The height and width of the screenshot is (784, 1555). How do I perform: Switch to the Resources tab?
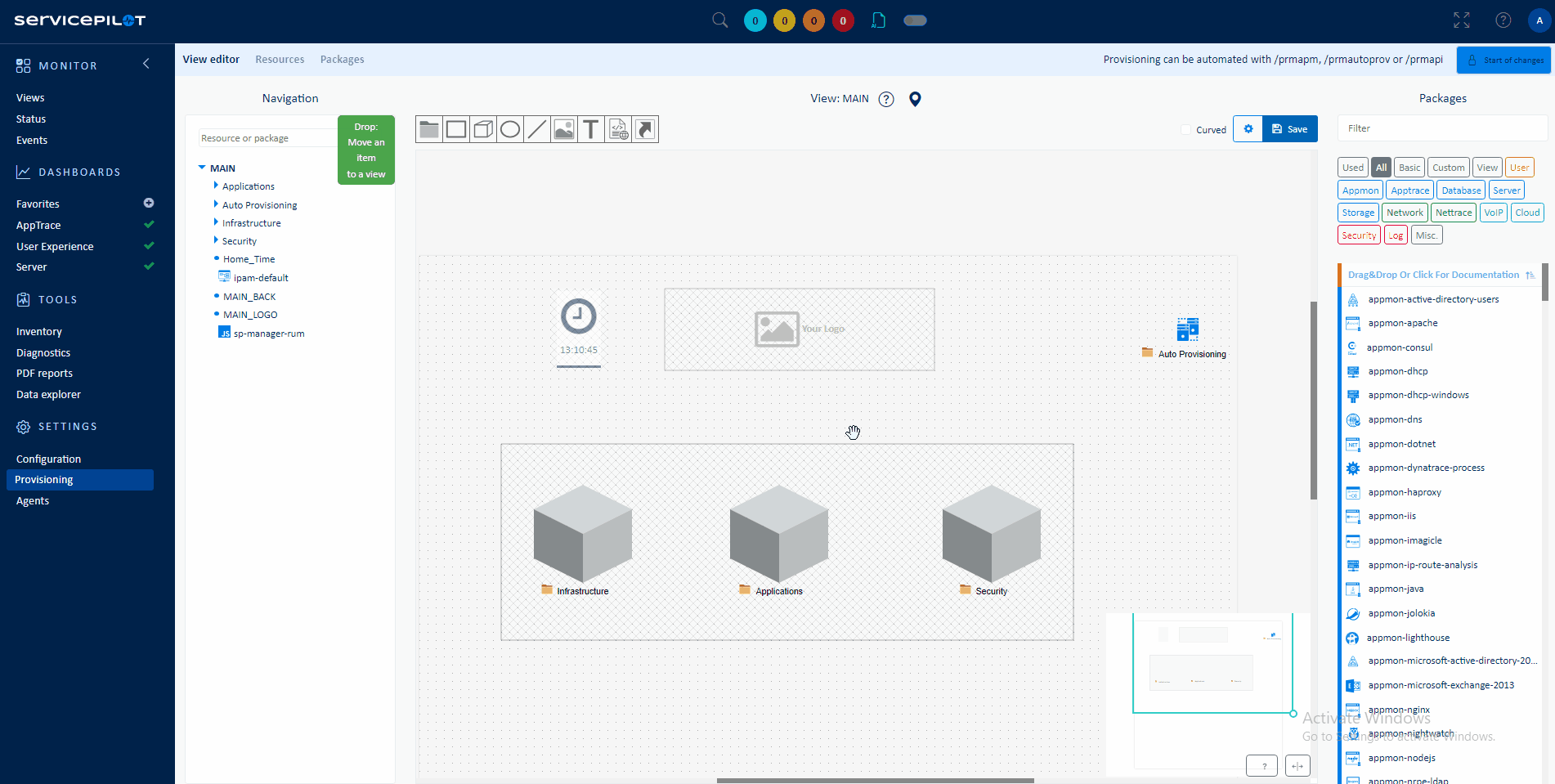pyautogui.click(x=280, y=59)
